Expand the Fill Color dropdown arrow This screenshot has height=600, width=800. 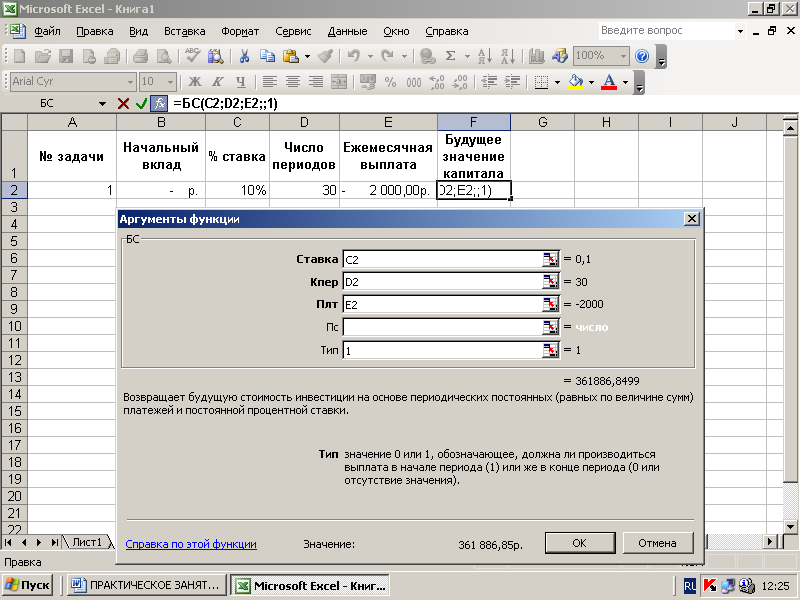[591, 82]
